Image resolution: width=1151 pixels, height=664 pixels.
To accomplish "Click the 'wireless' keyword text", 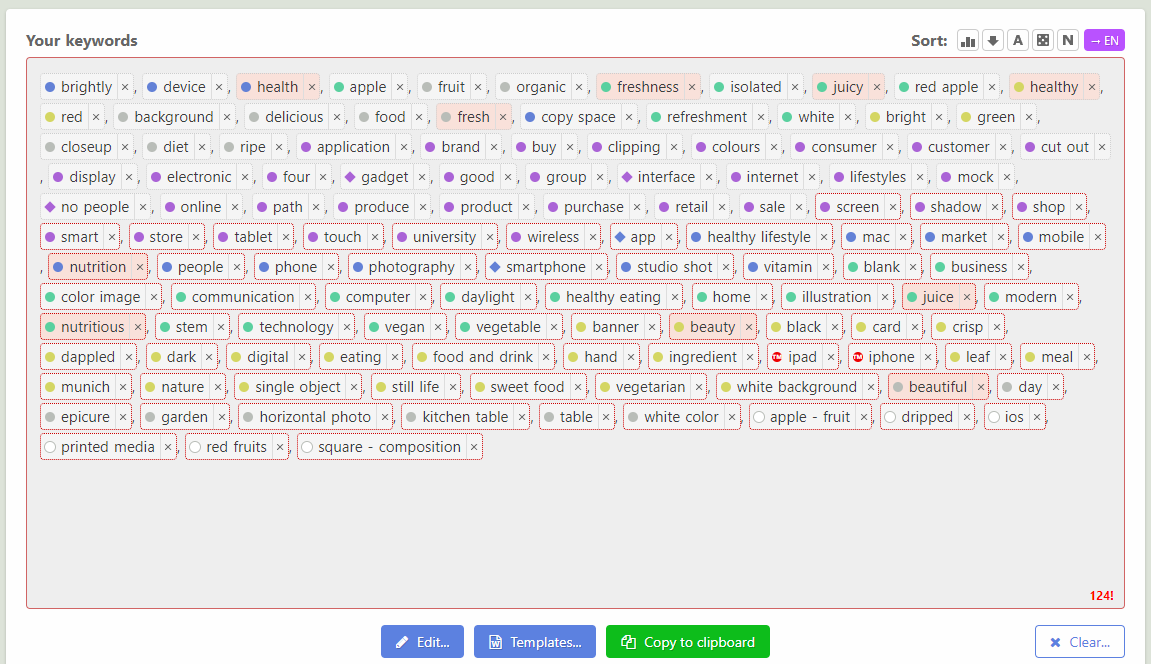I will pos(553,238).
